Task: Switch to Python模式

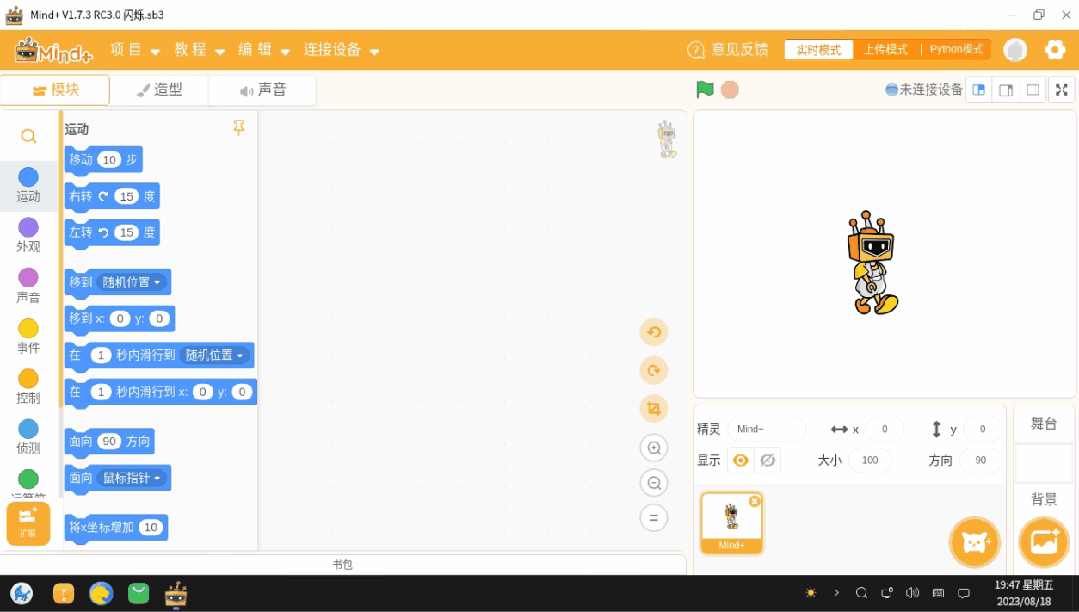Action: pos(956,50)
